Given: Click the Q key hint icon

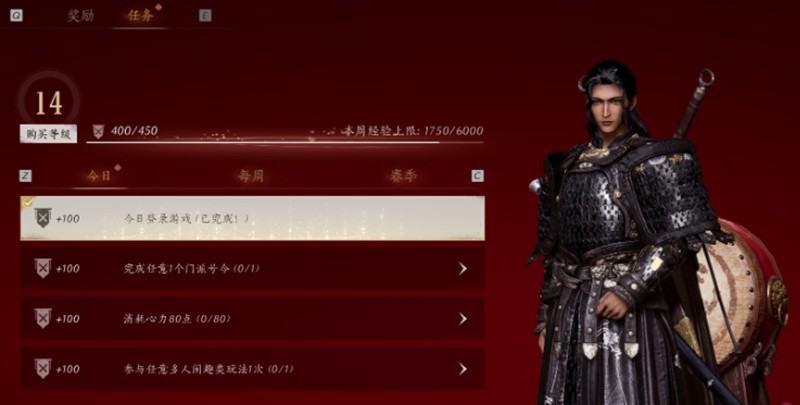Looking at the screenshot, I should click(x=16, y=15).
